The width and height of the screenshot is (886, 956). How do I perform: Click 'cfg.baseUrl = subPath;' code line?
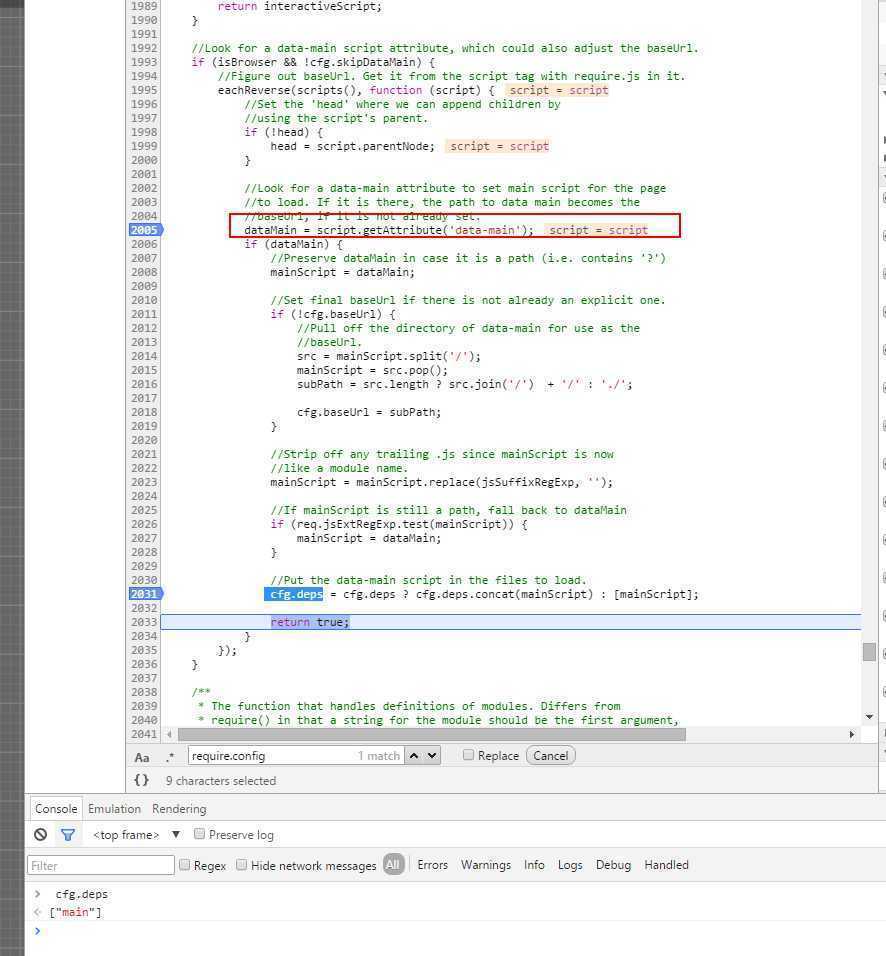(x=369, y=412)
